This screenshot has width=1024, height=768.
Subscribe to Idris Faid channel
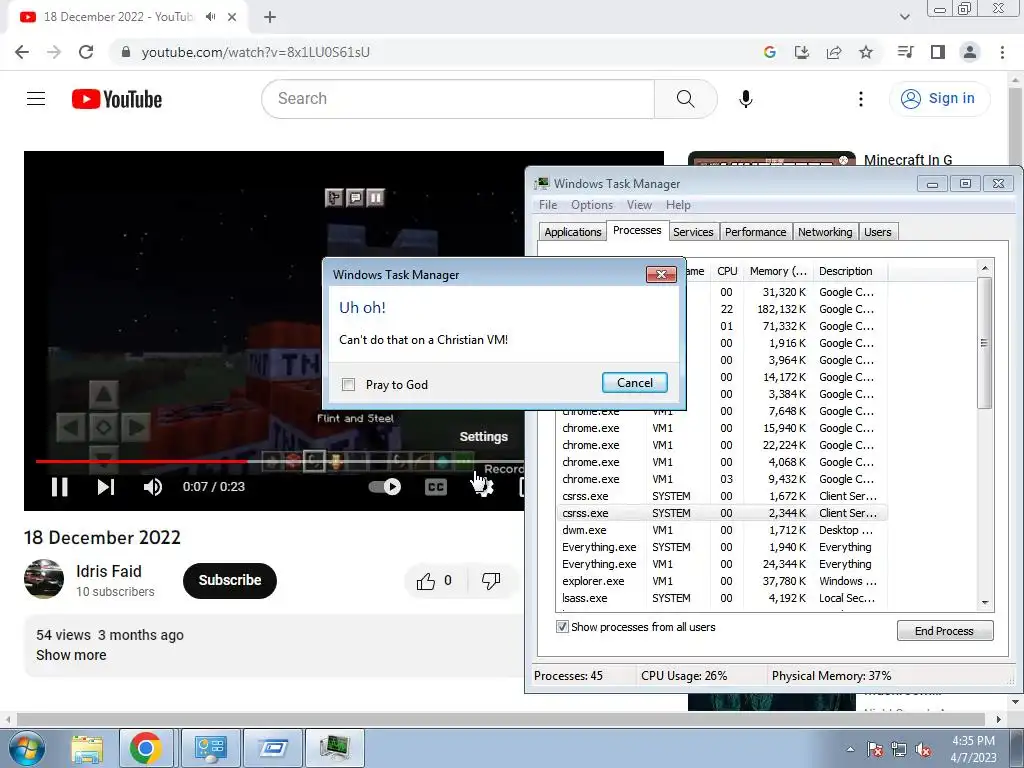point(230,580)
